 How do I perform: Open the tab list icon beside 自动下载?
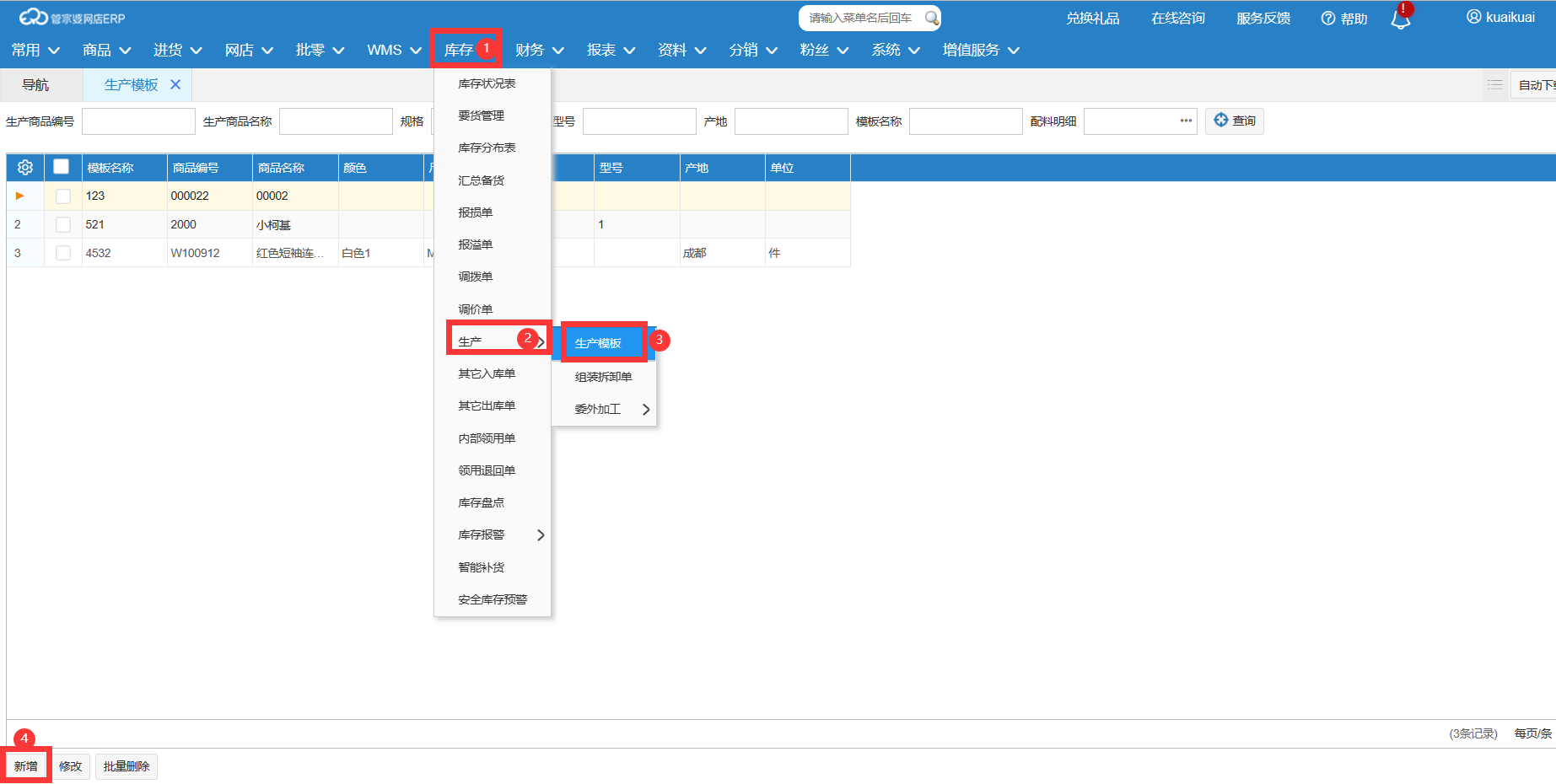(1494, 84)
